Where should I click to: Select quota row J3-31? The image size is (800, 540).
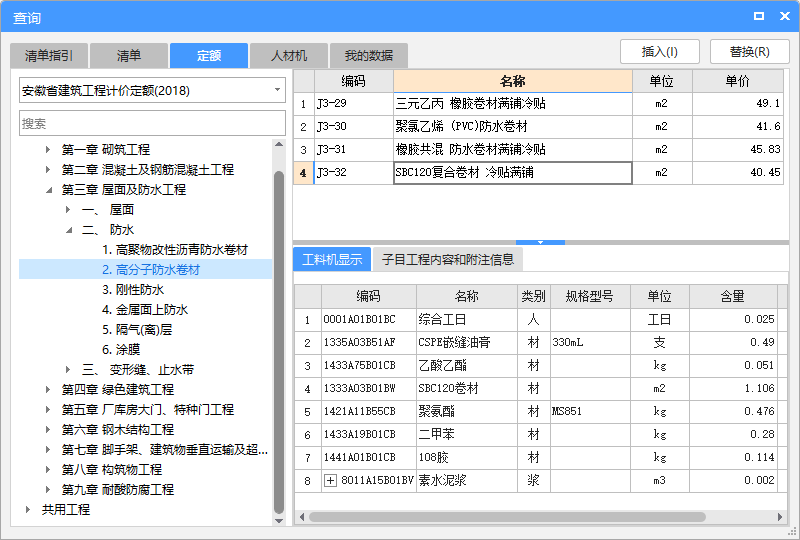[538, 150]
